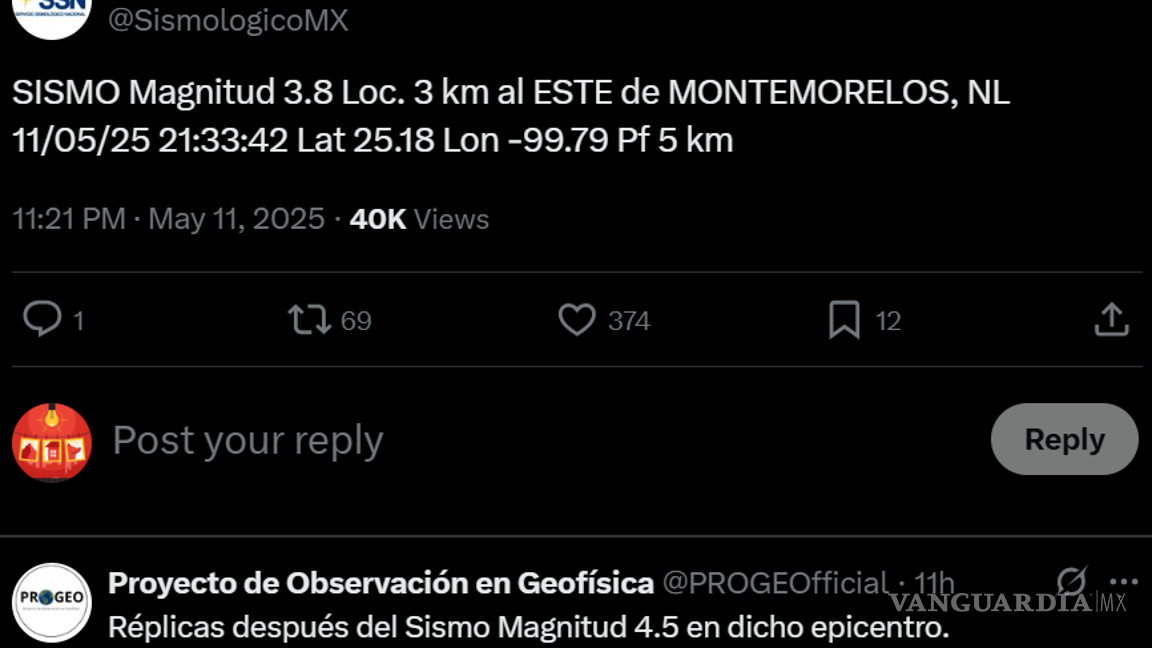Open the share icon on the tweet

(1112, 320)
